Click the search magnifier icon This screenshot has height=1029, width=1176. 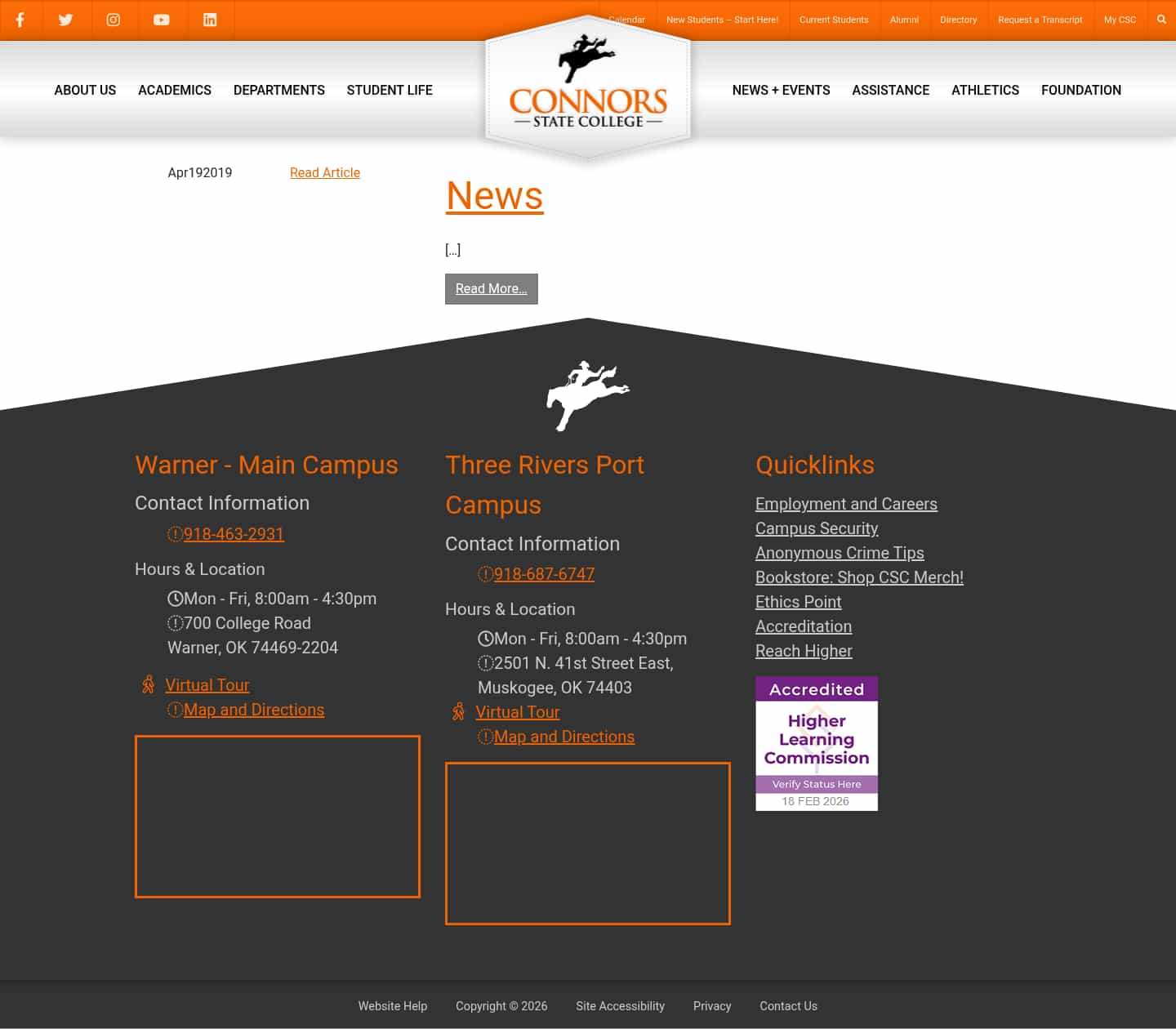(x=1162, y=20)
